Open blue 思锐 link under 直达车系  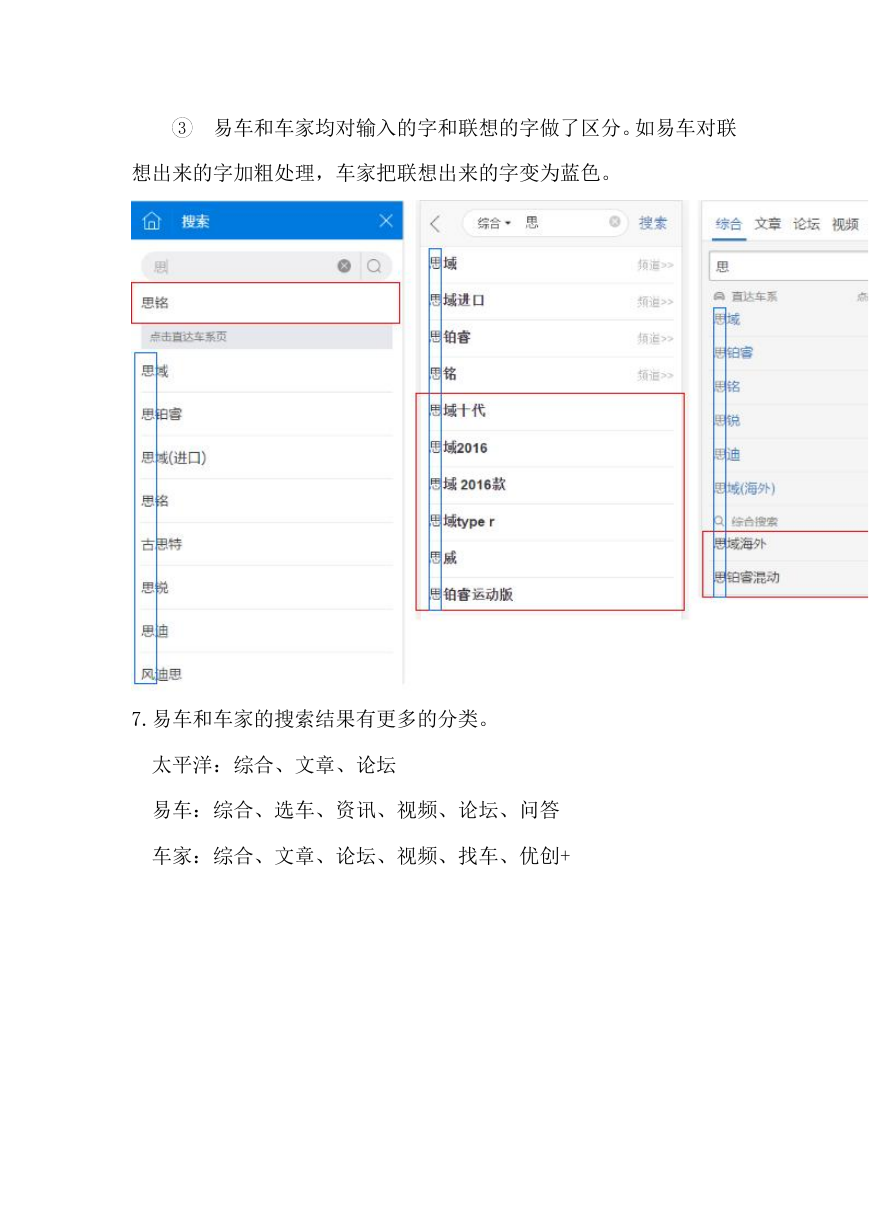tap(727, 421)
